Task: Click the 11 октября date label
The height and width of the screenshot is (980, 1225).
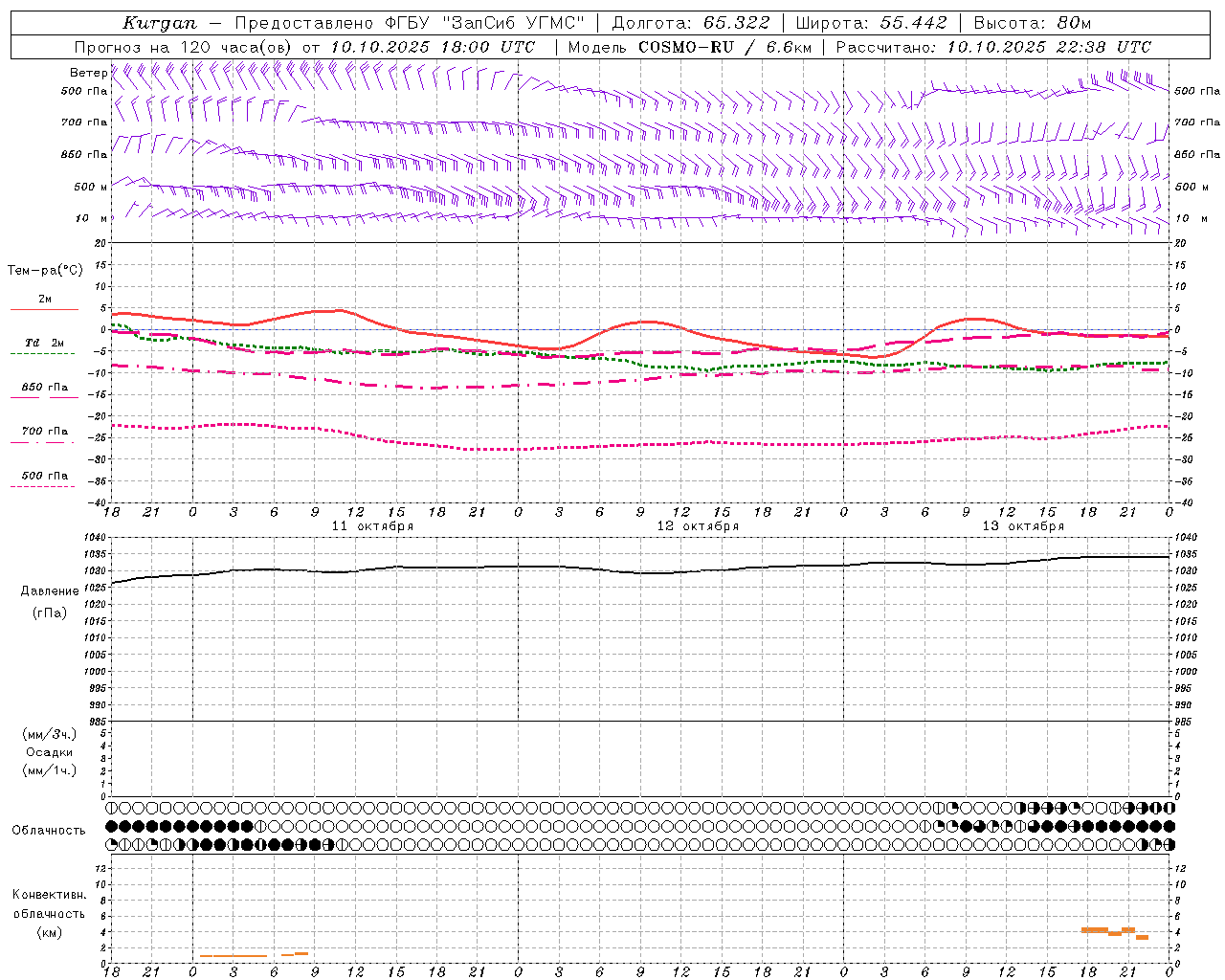Action: 372,526
